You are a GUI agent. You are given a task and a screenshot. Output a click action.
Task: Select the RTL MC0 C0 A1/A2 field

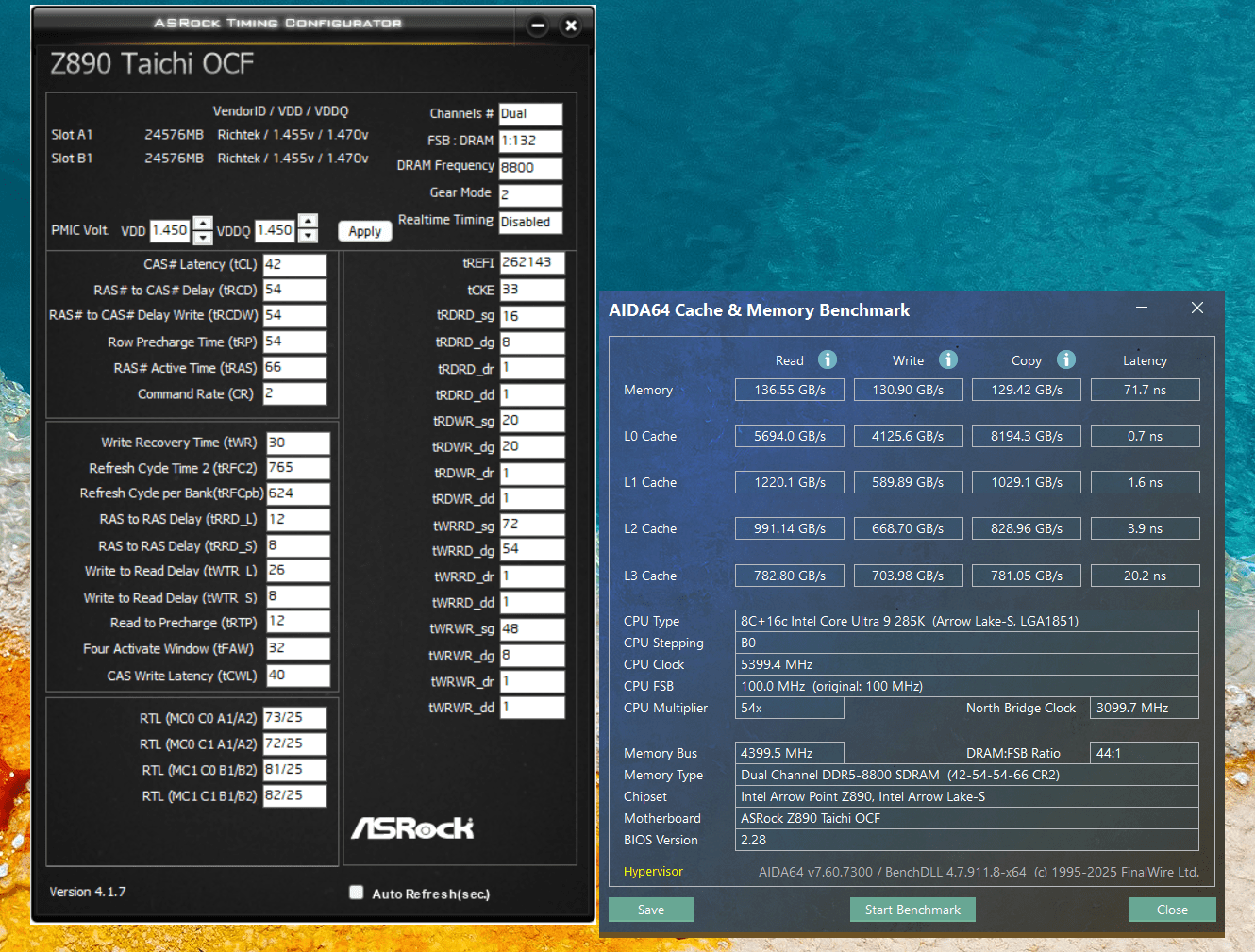(295, 718)
